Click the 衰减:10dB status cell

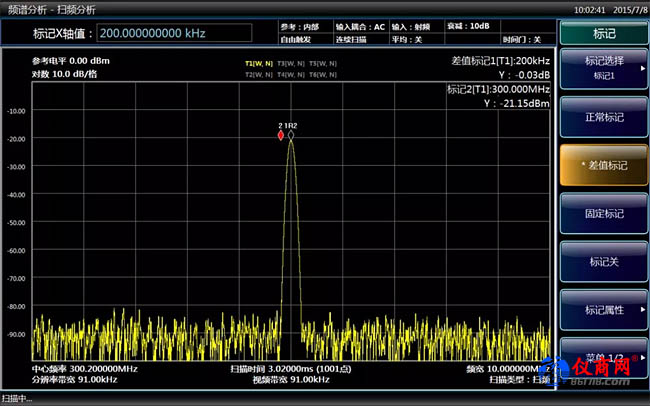[468, 26]
